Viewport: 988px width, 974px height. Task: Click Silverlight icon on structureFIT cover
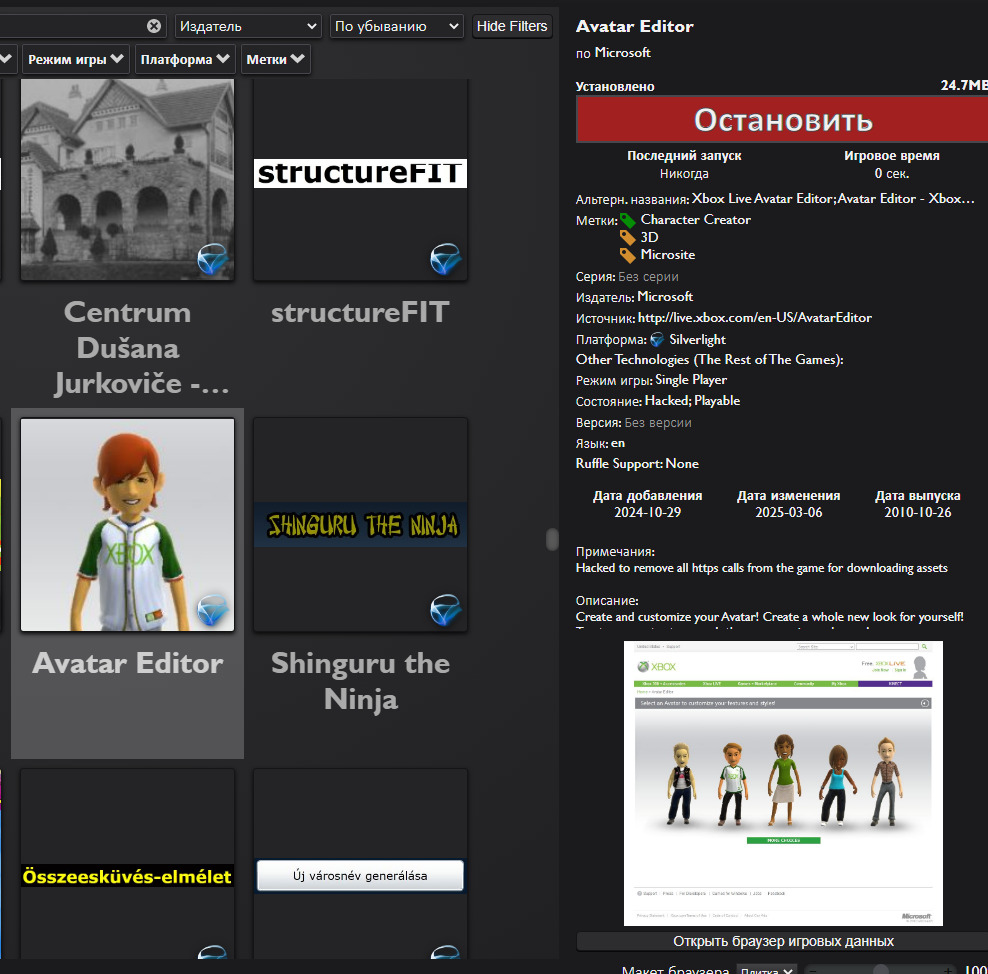445,259
